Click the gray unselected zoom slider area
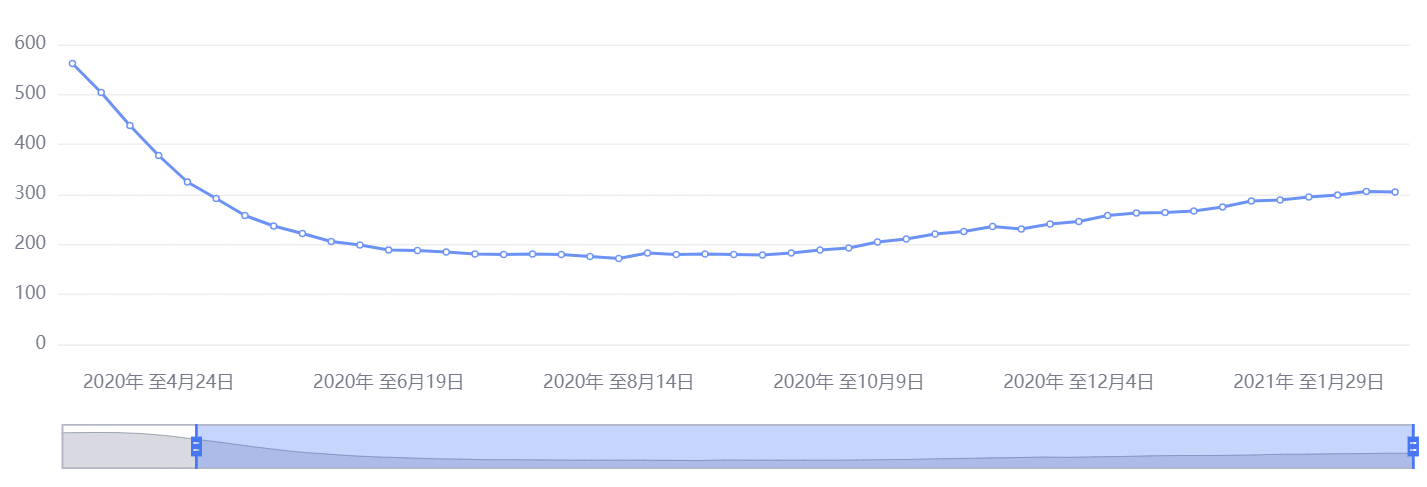Screen dimensions: 1427x487 (129, 446)
